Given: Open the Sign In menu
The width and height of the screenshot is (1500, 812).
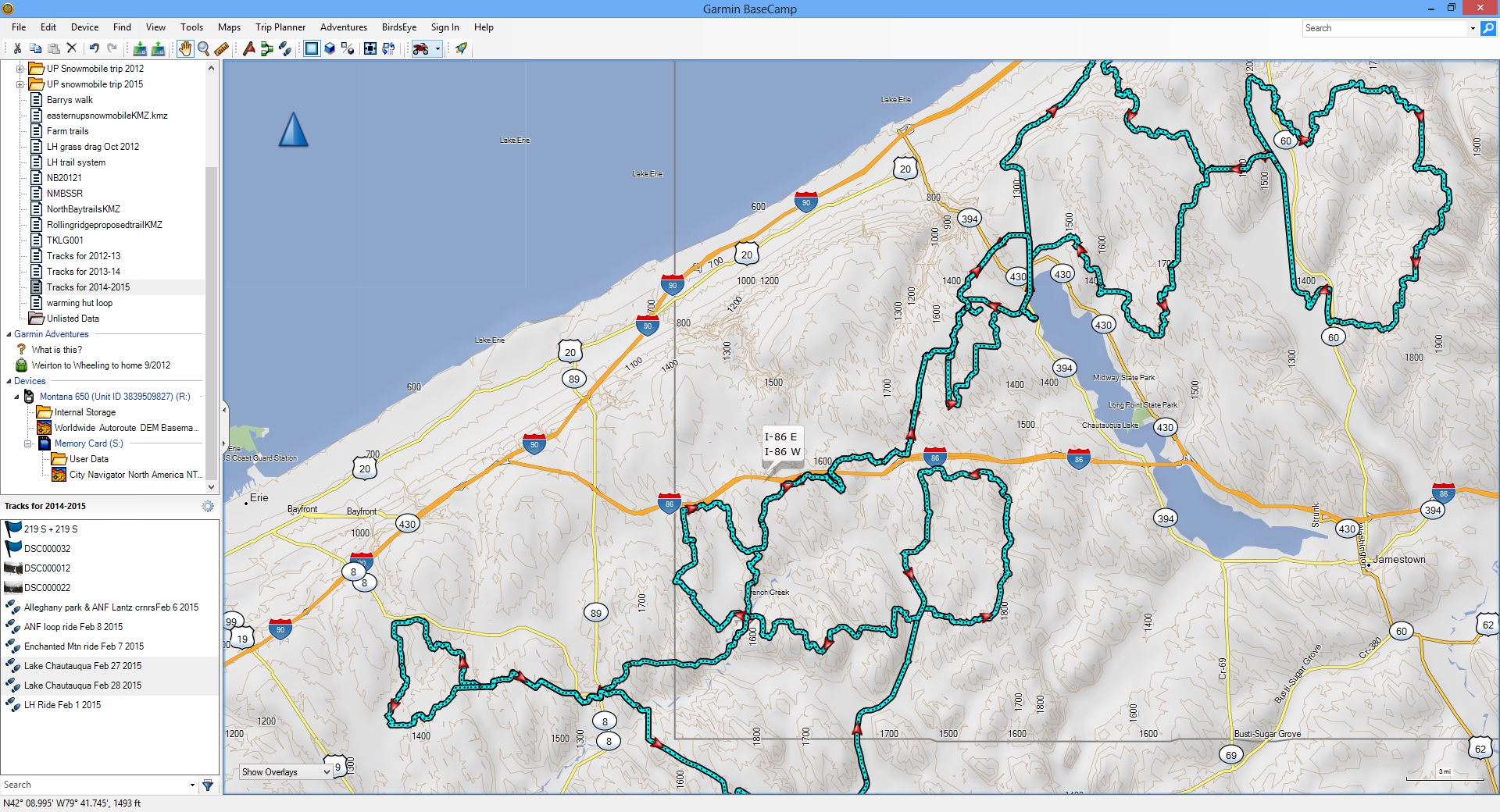Looking at the screenshot, I should tap(445, 27).
